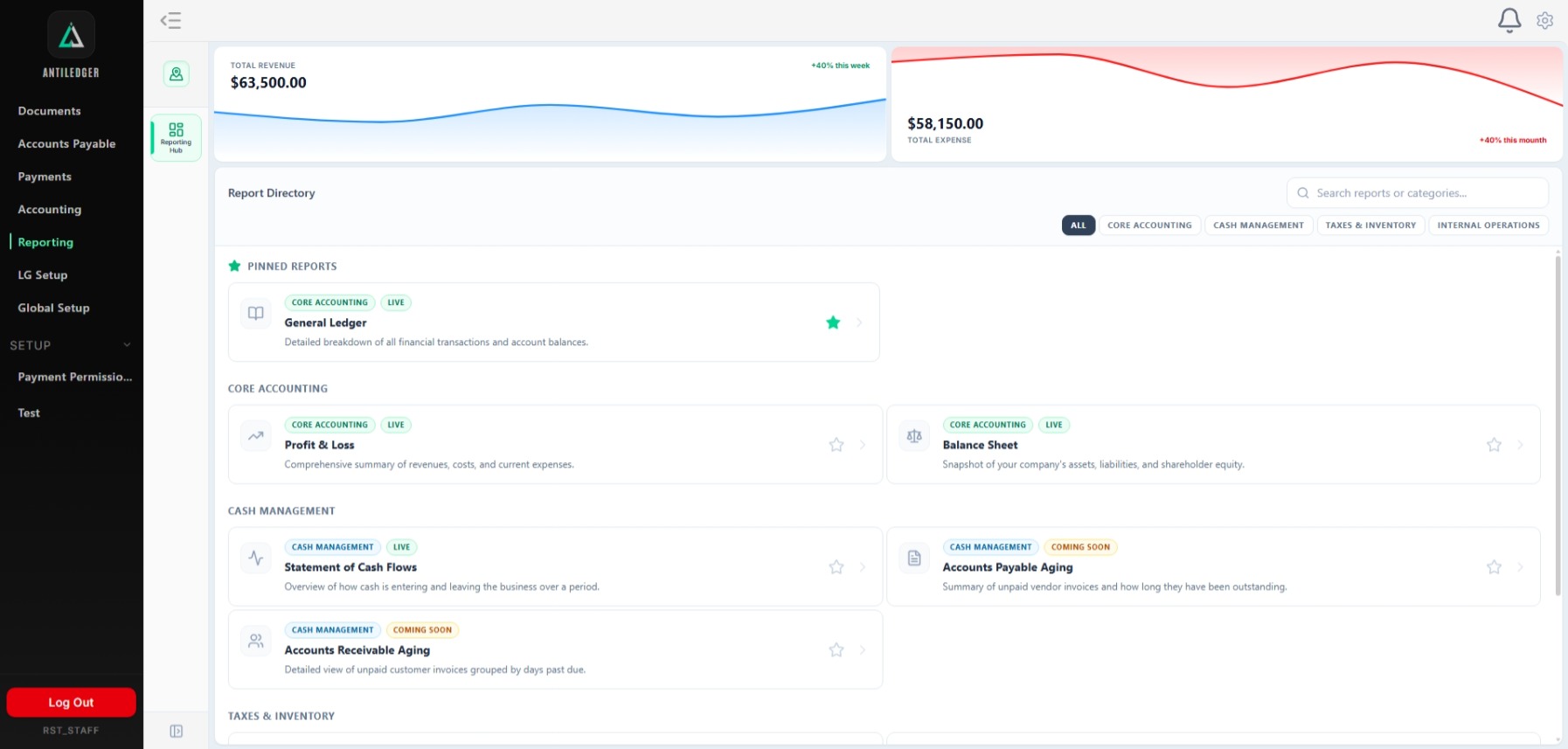Open the Balance Sheet report title

click(x=980, y=445)
